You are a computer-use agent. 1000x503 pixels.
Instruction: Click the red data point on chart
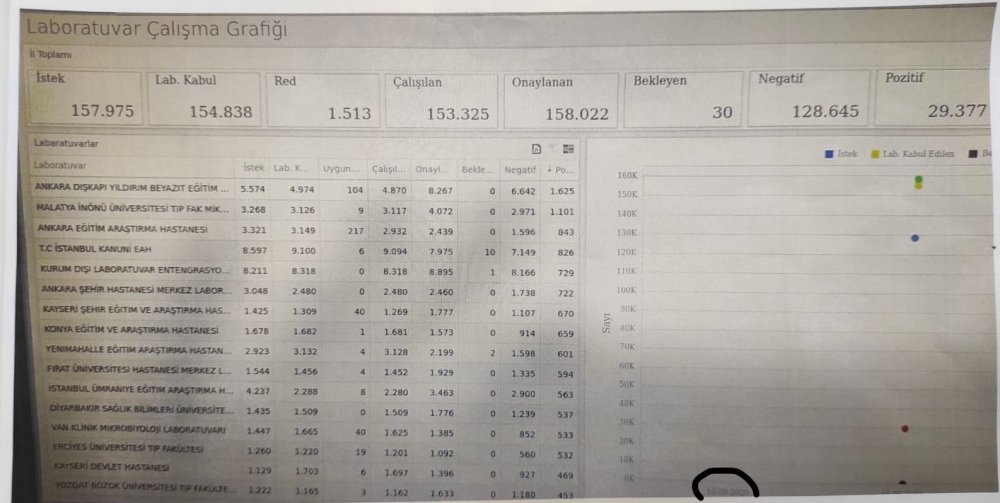904,428
